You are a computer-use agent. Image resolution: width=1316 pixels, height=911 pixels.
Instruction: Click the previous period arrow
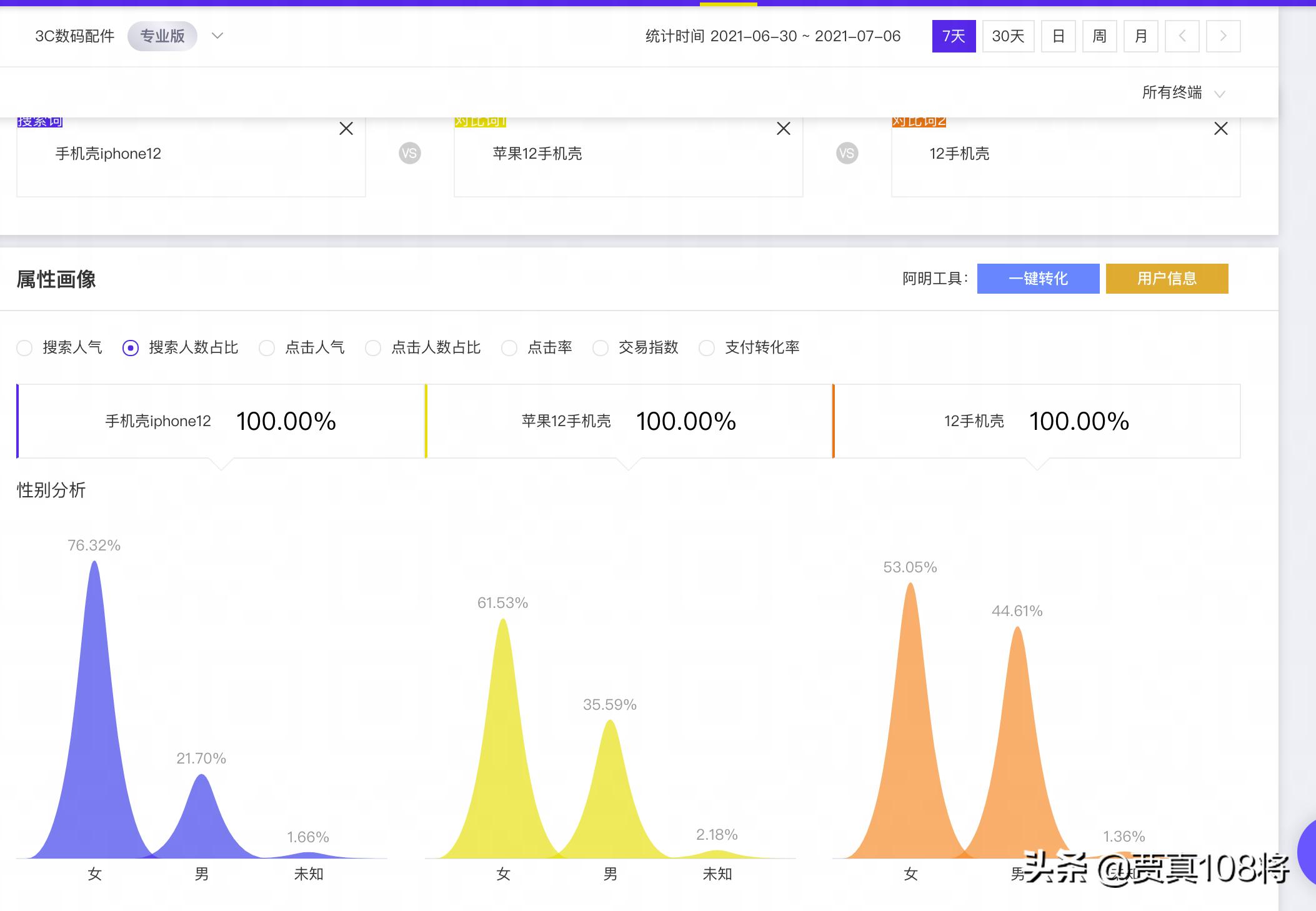(1182, 36)
